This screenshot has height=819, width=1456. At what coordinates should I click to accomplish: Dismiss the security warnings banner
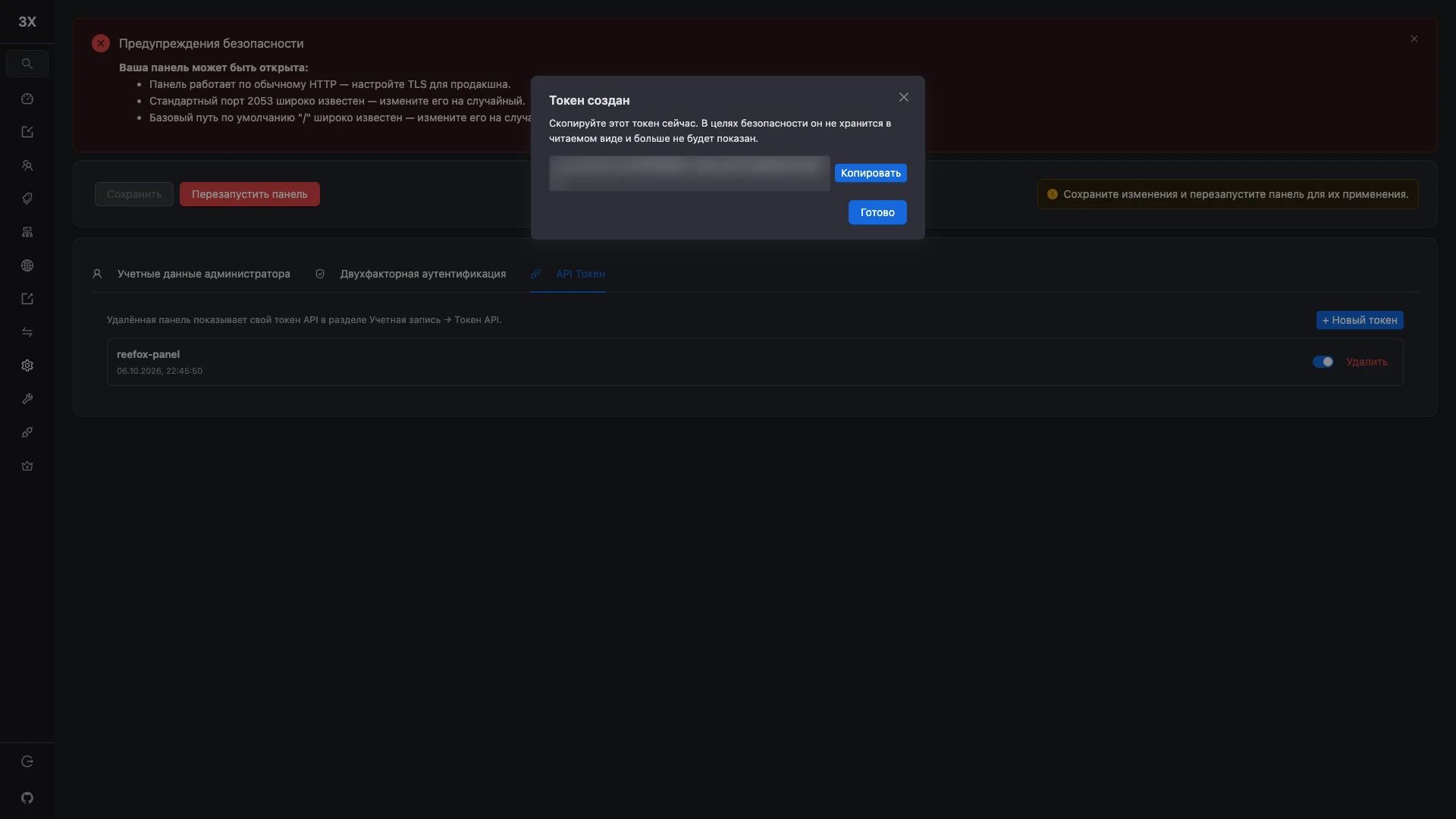tap(1414, 39)
